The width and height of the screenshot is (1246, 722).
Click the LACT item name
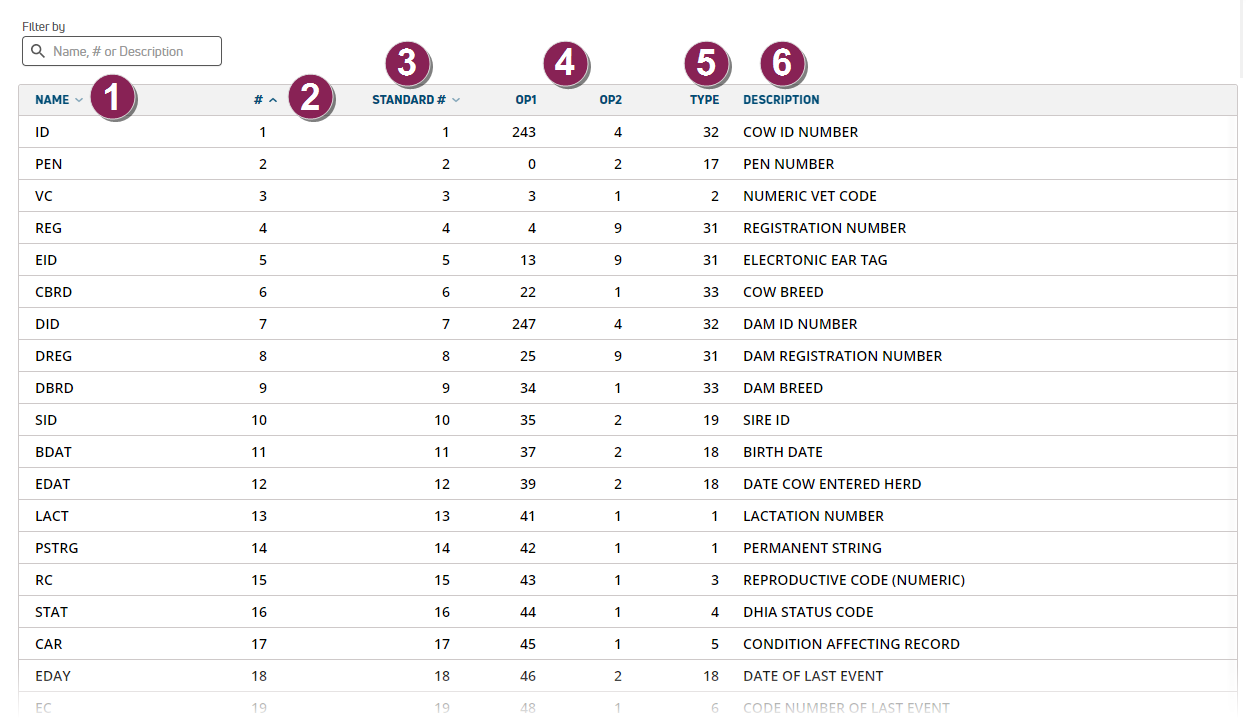click(52, 516)
